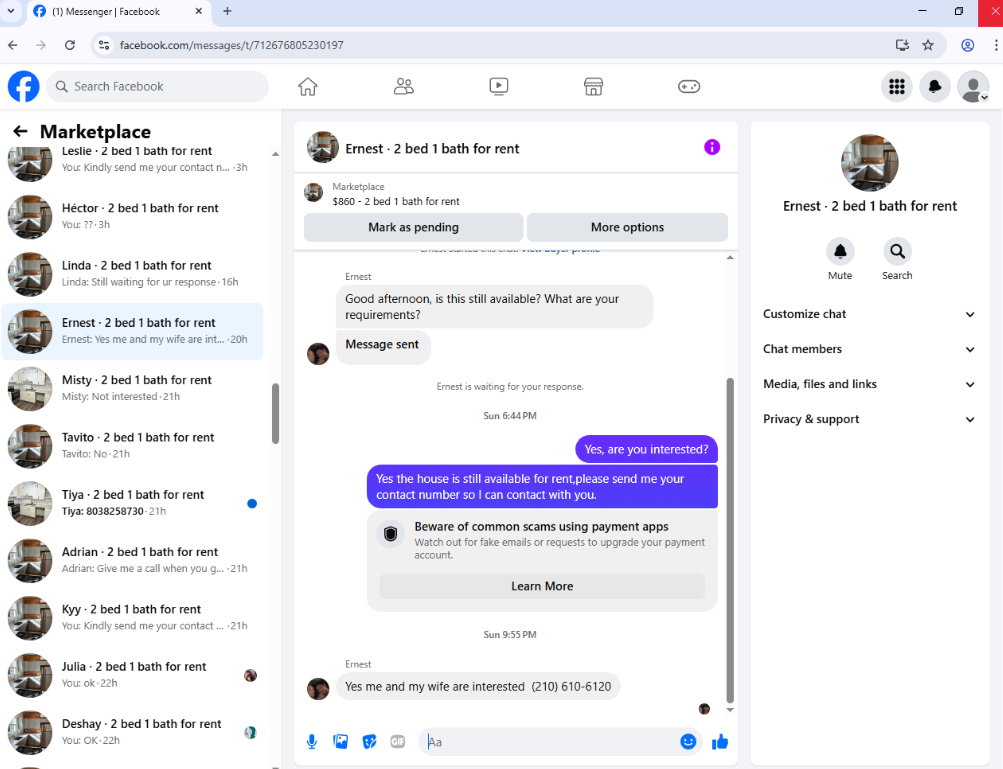Open the Adrian conversation
The height and width of the screenshot is (769, 1003).
pyautogui.click(x=132, y=560)
